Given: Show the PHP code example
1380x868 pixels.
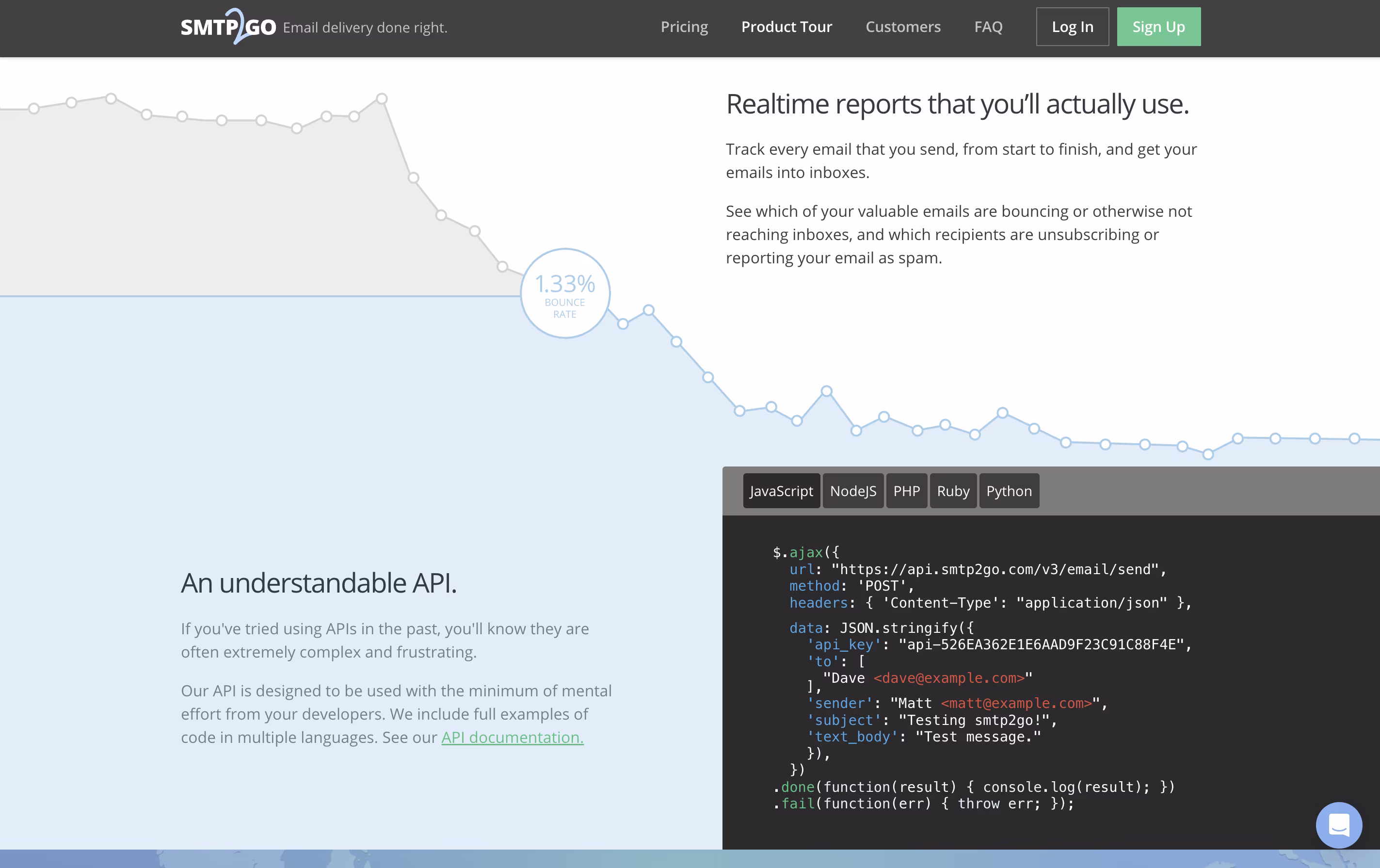Looking at the screenshot, I should click(907, 491).
